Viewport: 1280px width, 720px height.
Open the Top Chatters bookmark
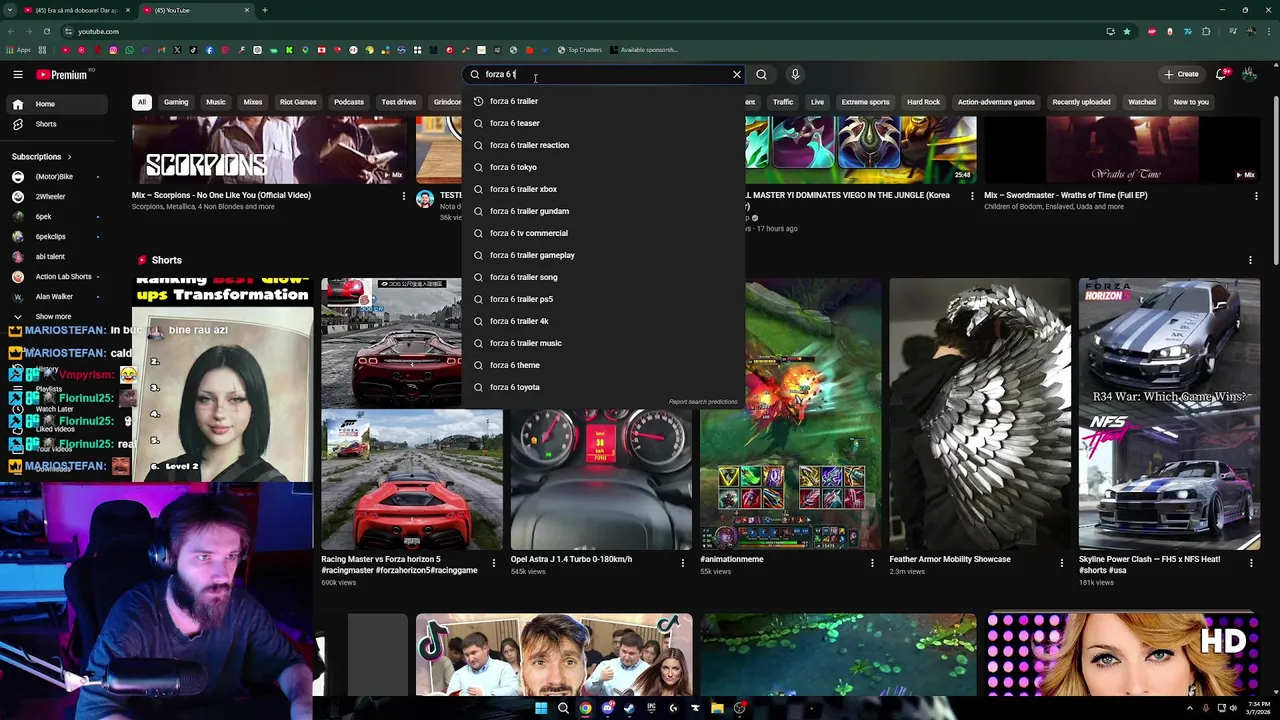(x=580, y=50)
